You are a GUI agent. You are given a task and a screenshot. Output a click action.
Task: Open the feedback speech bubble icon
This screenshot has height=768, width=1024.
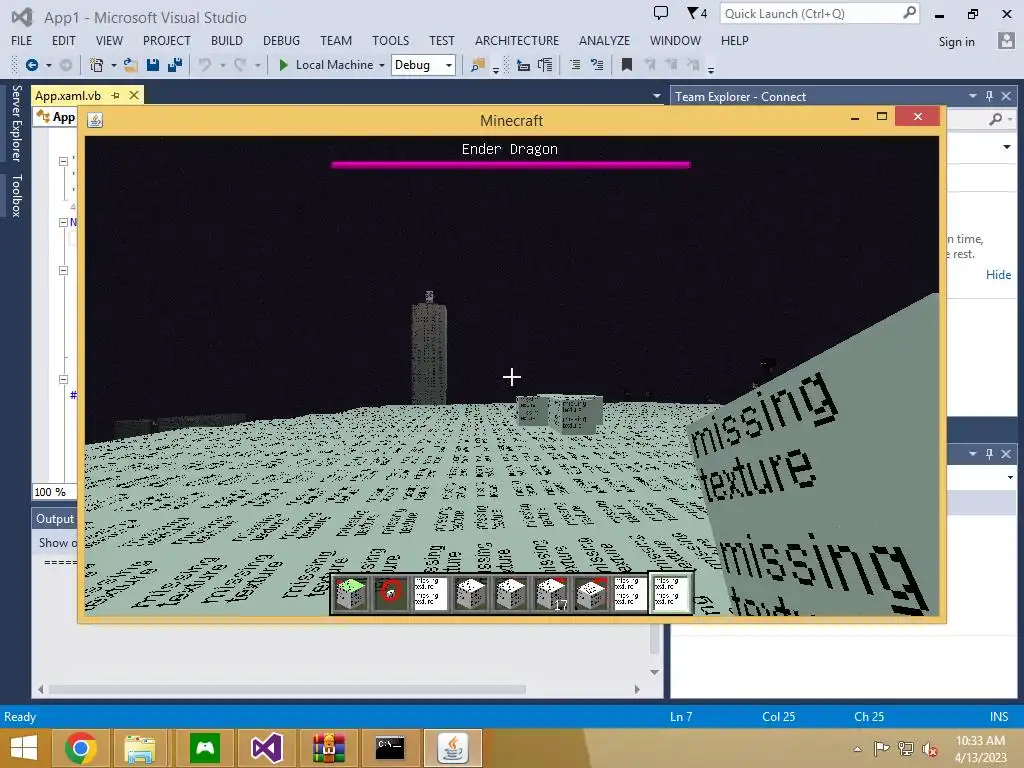pos(661,13)
